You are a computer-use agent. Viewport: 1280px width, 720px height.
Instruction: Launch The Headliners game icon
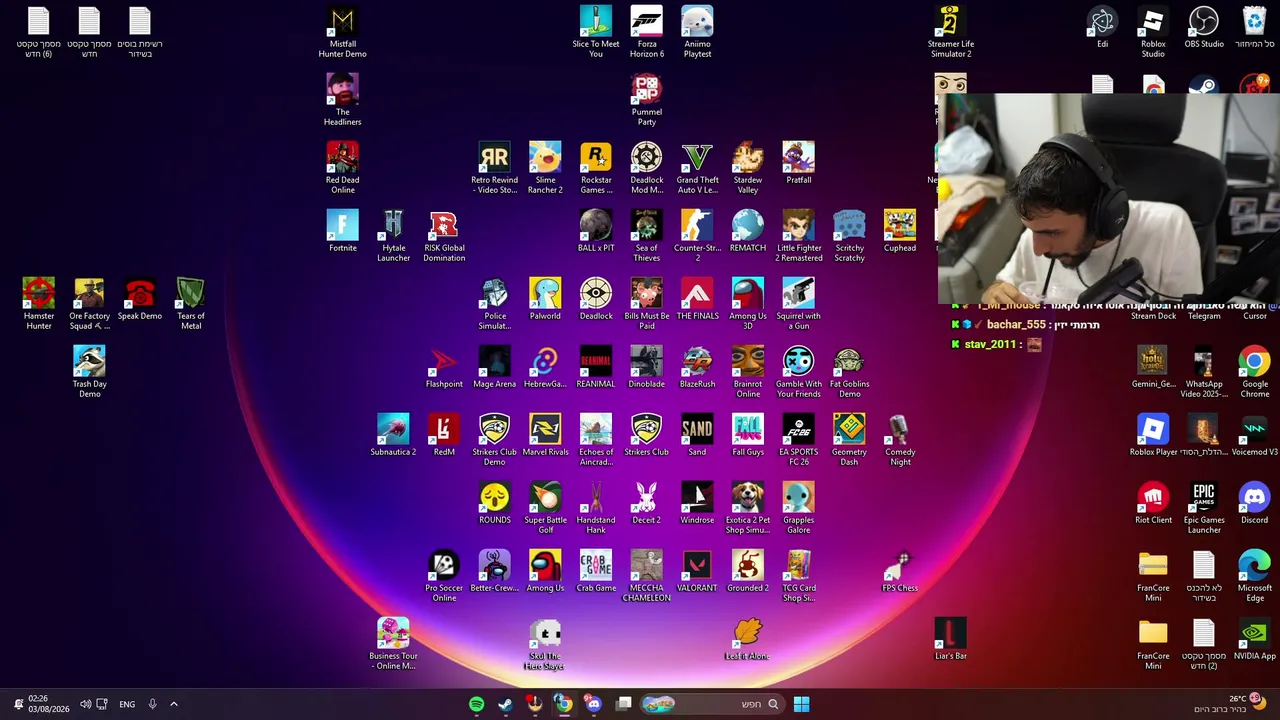(343, 101)
